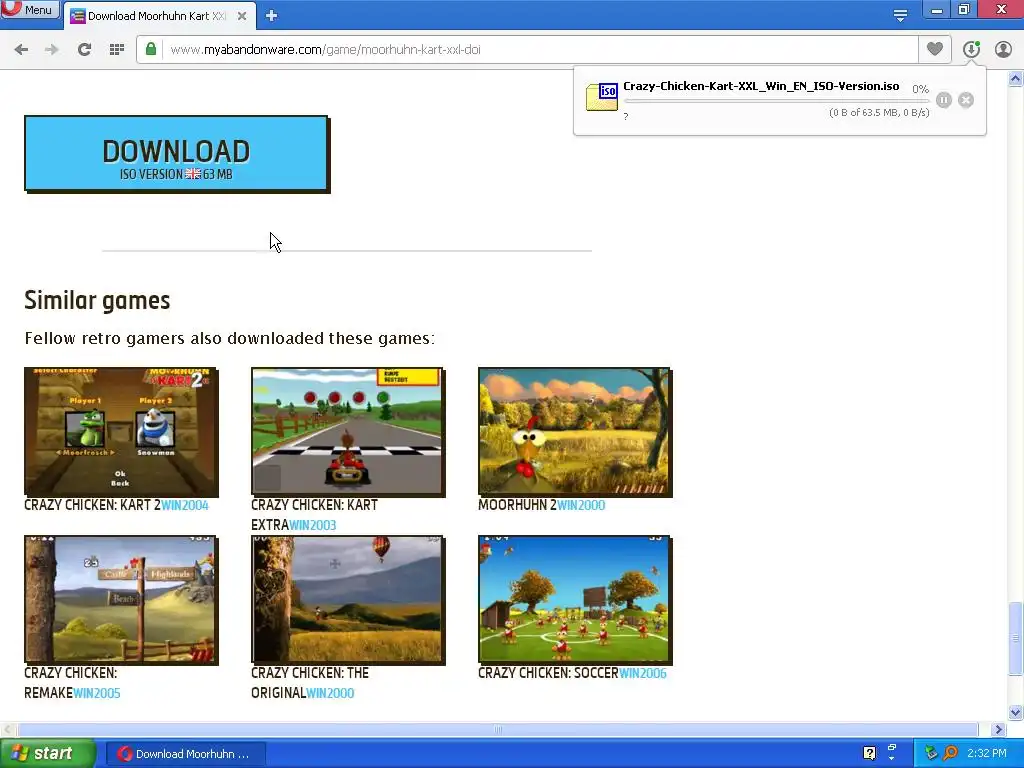Click the ISO file icon in downloads popup
The width and height of the screenshot is (1024, 768).
tap(601, 97)
